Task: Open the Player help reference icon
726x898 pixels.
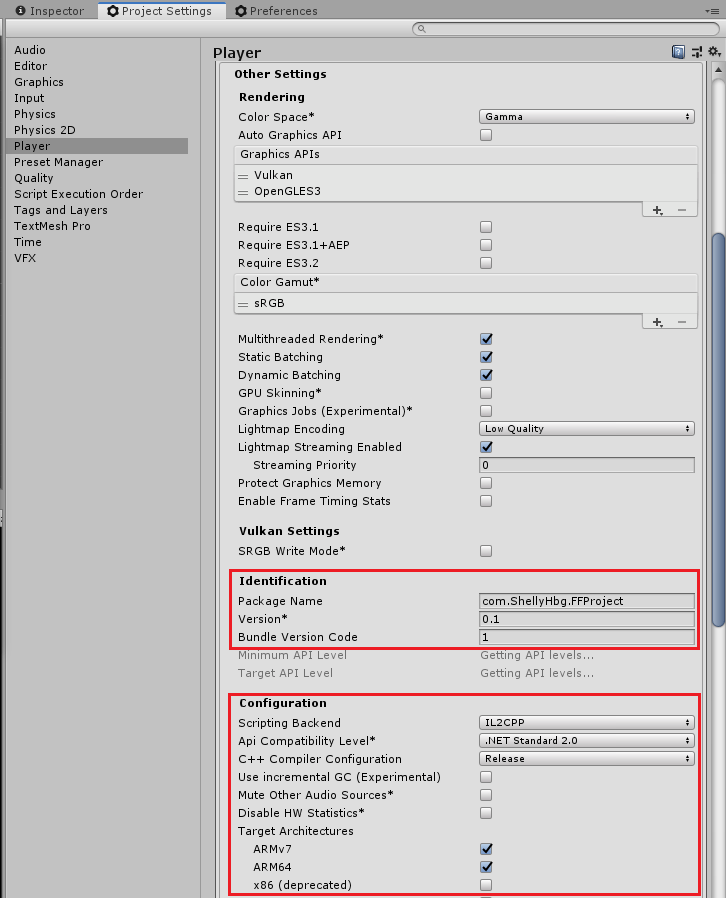Action: [x=679, y=52]
